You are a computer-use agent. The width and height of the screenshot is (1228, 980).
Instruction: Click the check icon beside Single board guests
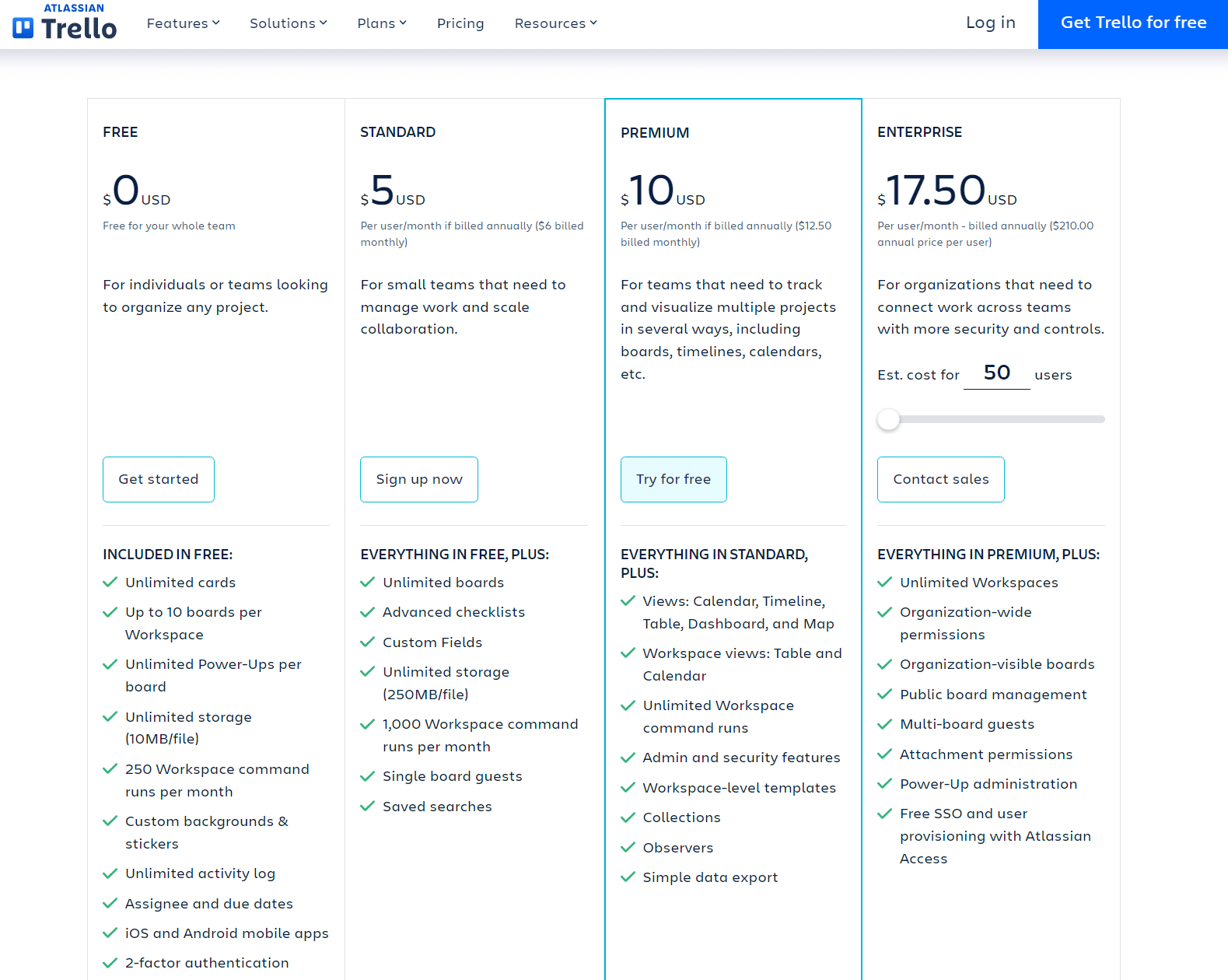pos(368,776)
